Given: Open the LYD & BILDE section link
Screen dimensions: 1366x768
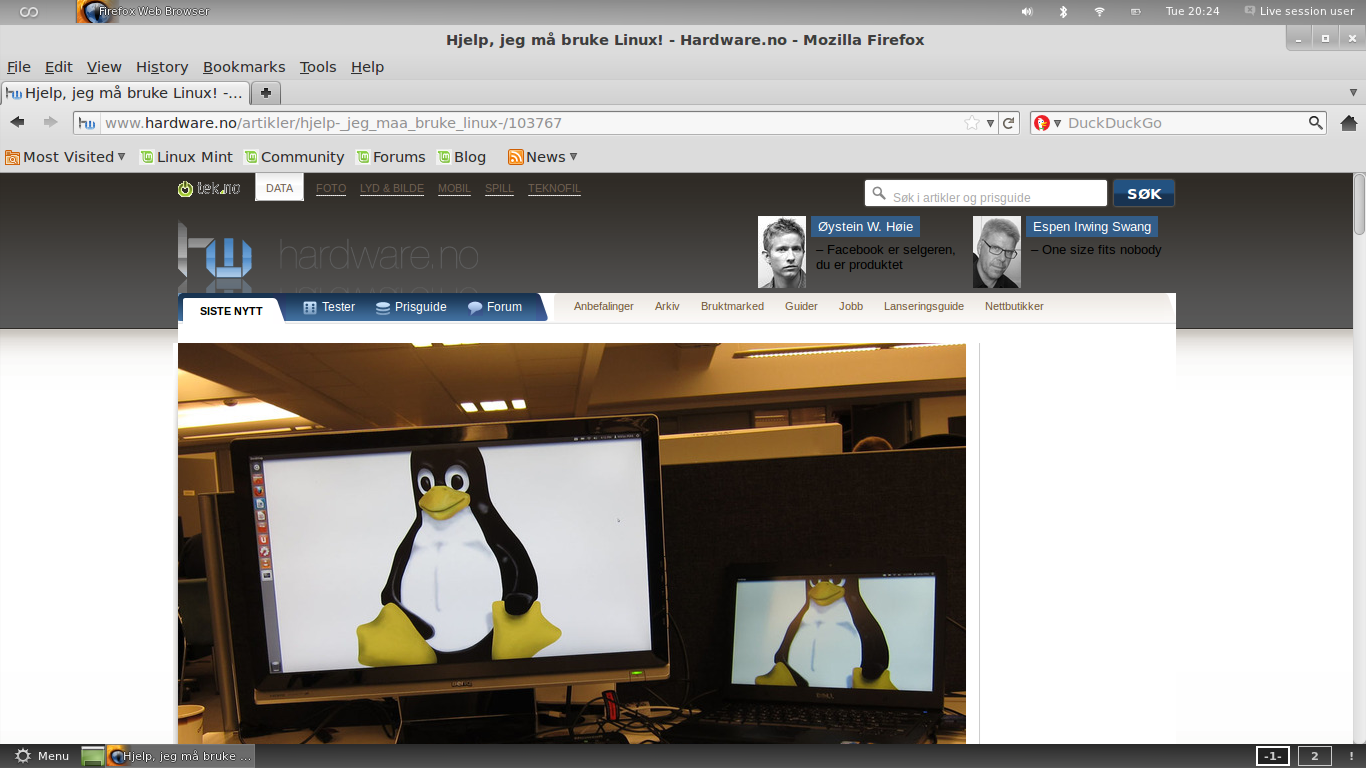Looking at the screenshot, I should point(392,188).
